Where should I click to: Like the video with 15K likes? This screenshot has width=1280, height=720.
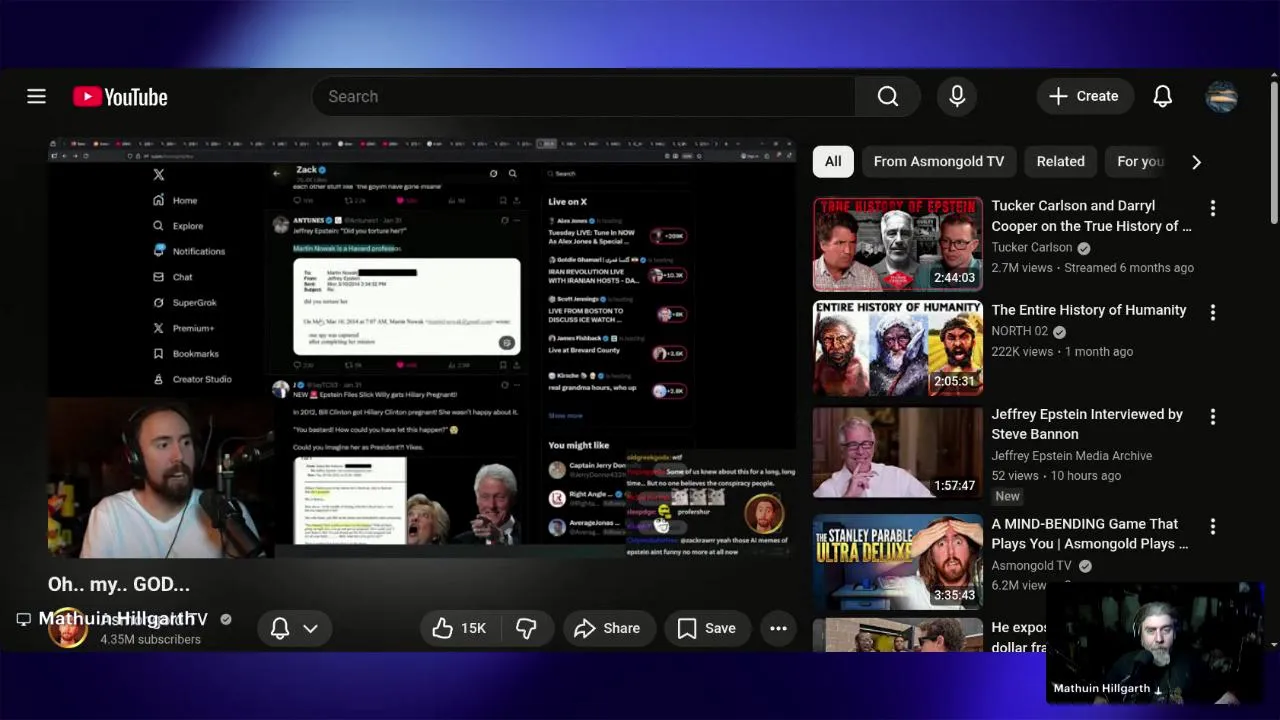pyautogui.click(x=459, y=628)
